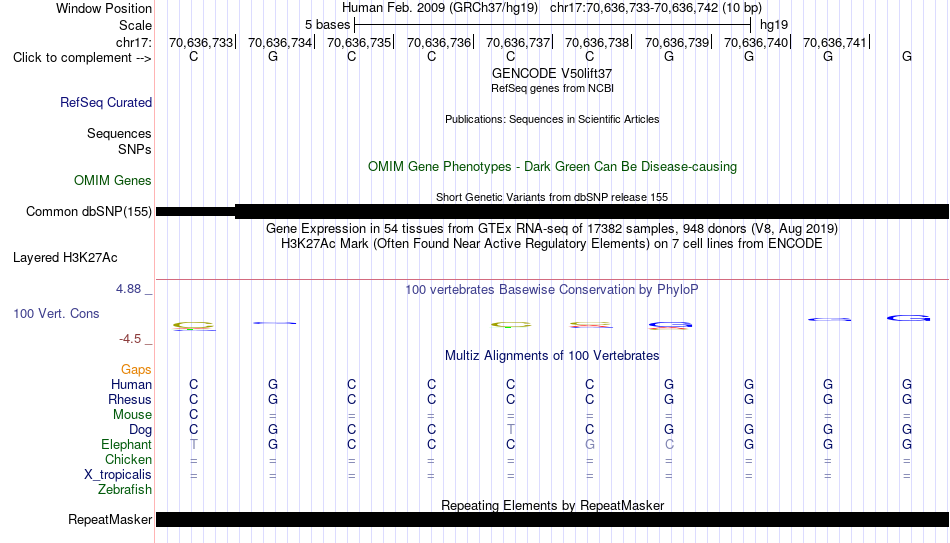The image size is (950, 543).
Task: Click 'RefSeq genes from NCBI' title
Action: 553,88
